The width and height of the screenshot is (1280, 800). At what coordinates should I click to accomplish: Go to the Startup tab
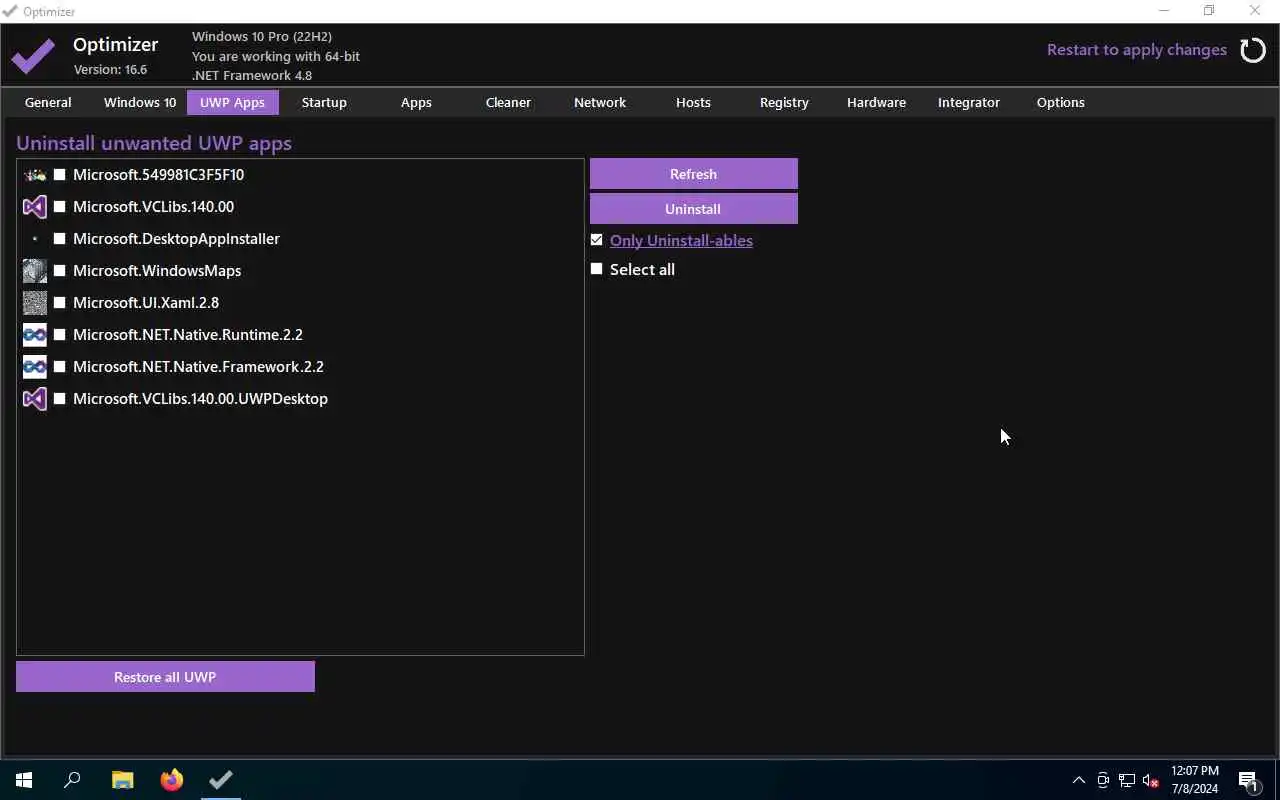coord(324,102)
